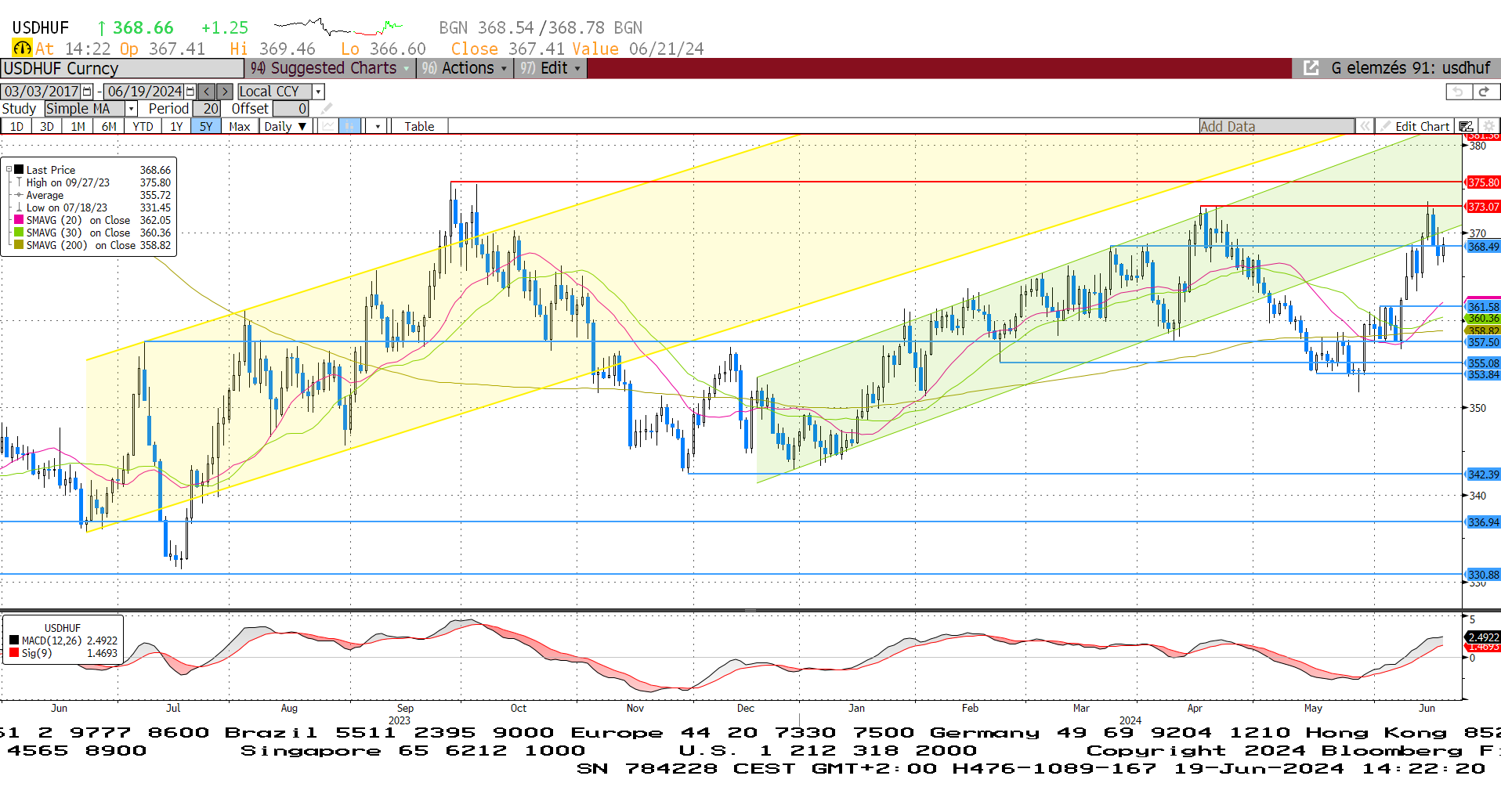Switch to Table view
Screen dimensions: 1501x812
[419, 126]
